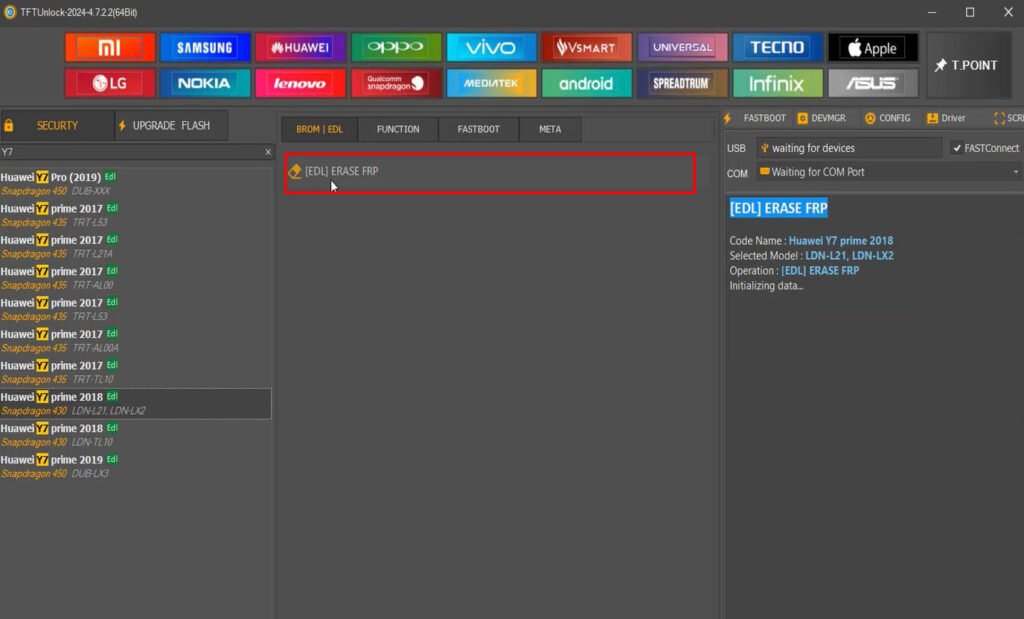Select the MediaTek brand button
Image resolution: width=1024 pixels, height=619 pixels.
(491, 83)
